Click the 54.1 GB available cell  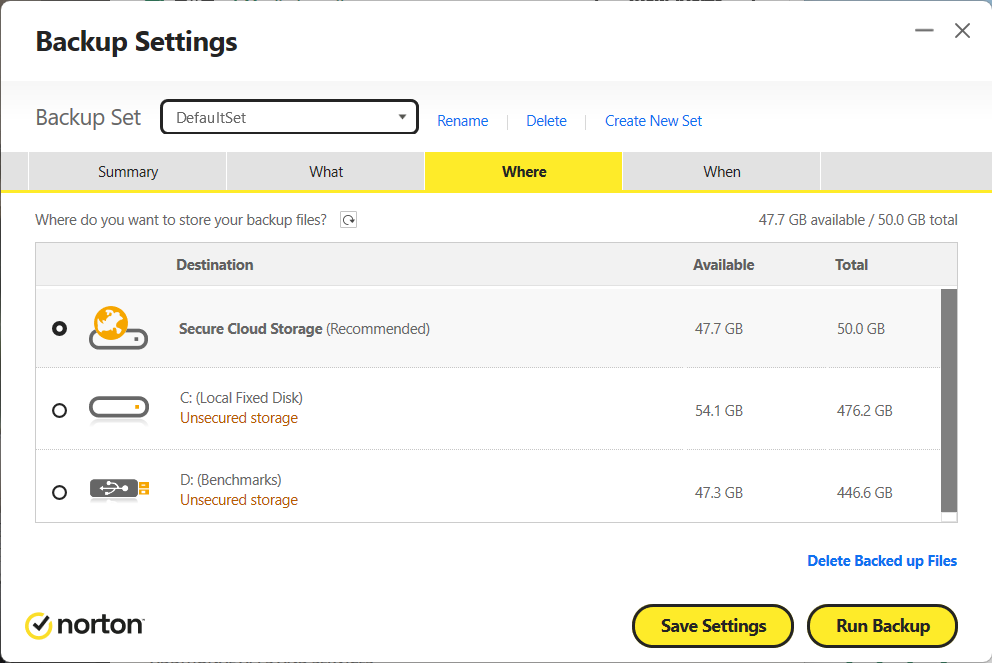click(719, 411)
